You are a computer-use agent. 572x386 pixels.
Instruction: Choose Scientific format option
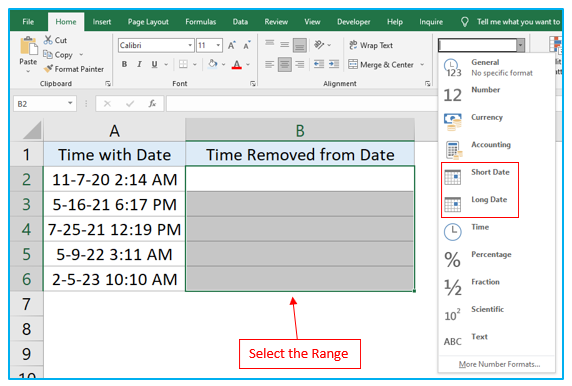coord(496,314)
